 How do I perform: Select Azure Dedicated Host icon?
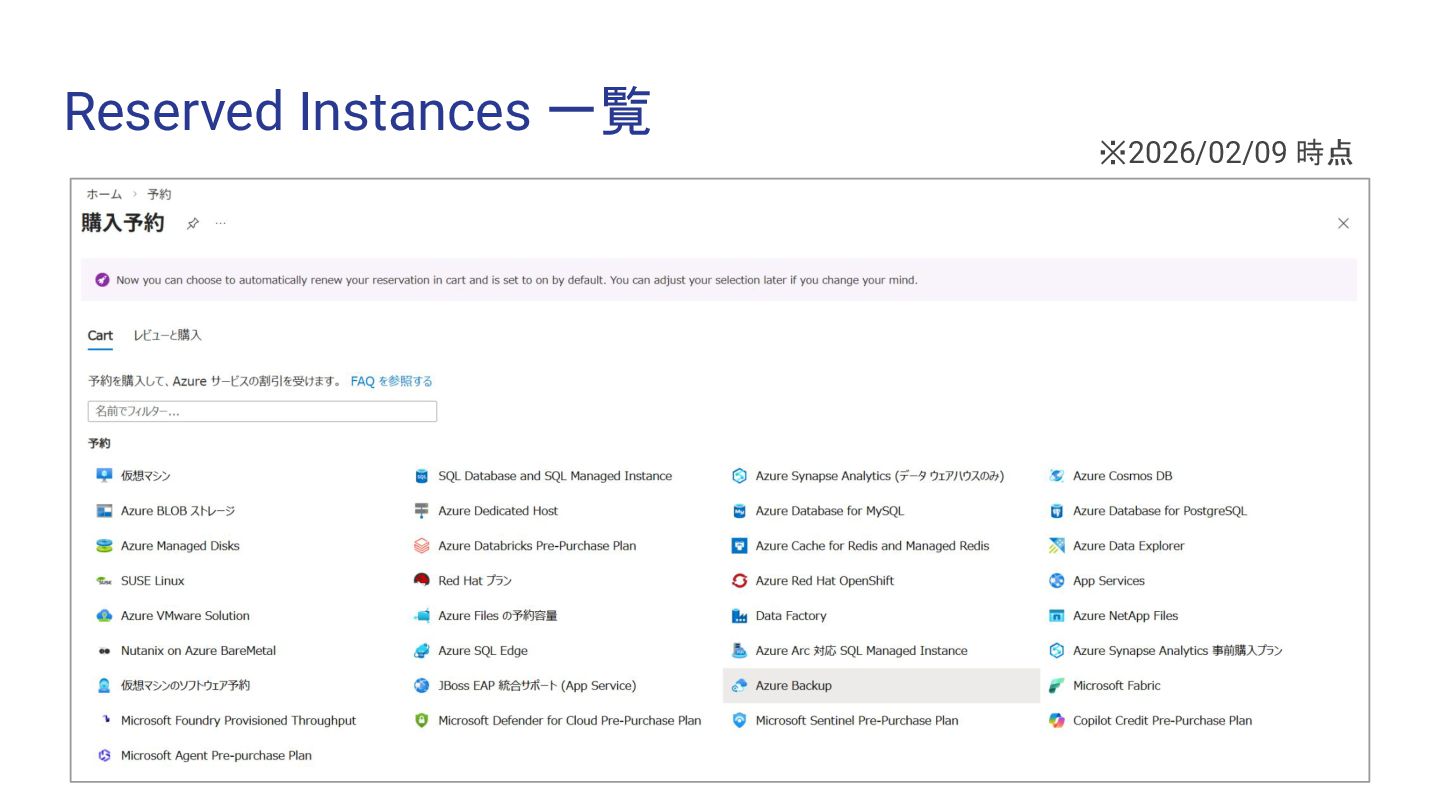pos(421,511)
